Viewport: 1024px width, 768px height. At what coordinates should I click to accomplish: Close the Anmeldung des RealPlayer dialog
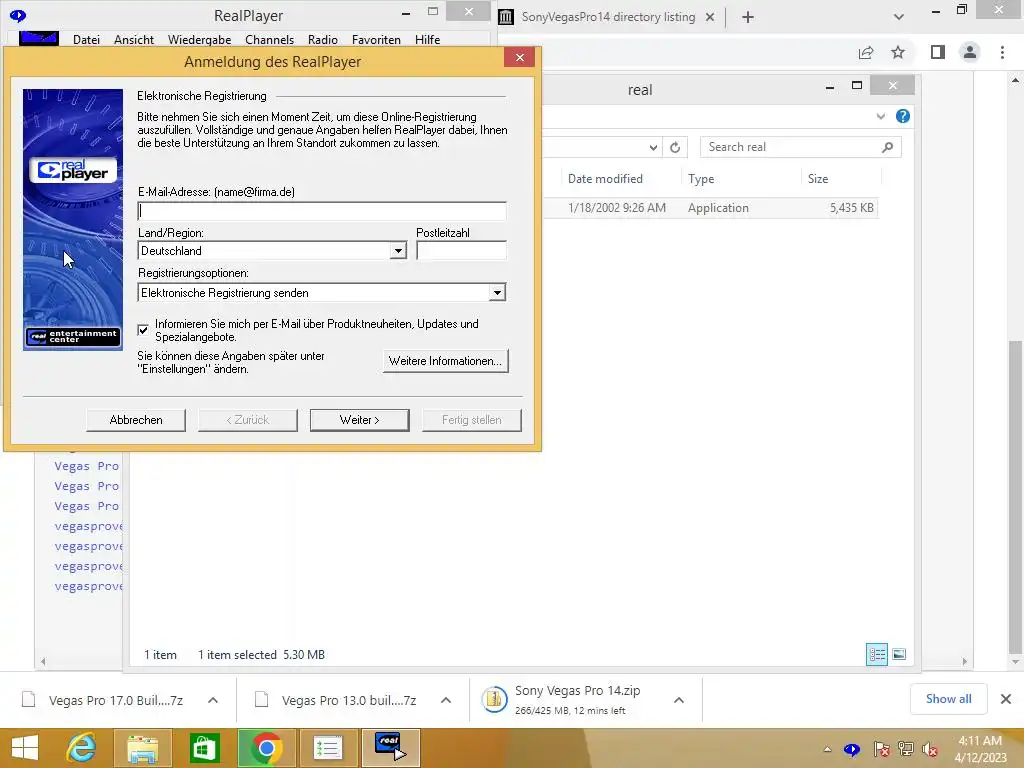[519, 57]
